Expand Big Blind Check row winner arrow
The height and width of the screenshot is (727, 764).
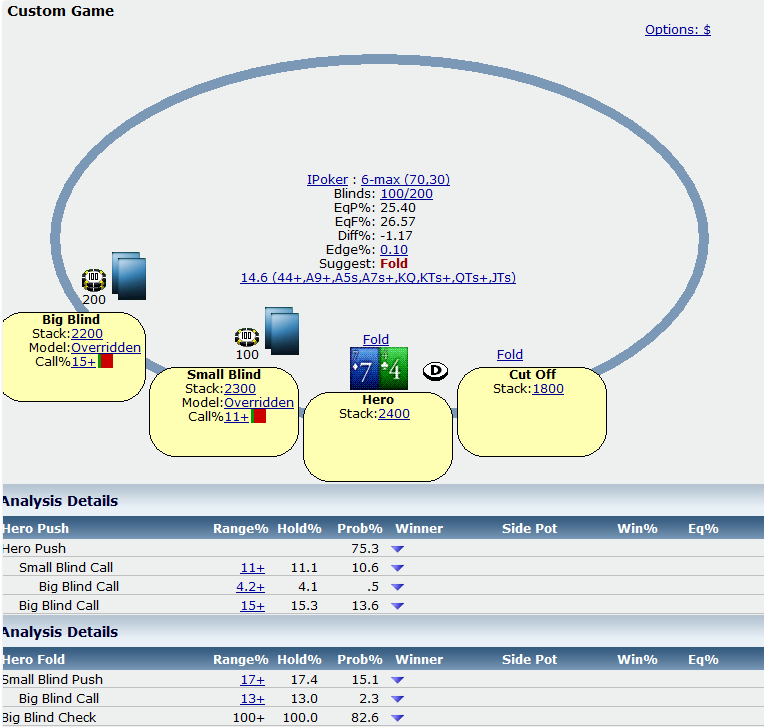pos(397,718)
